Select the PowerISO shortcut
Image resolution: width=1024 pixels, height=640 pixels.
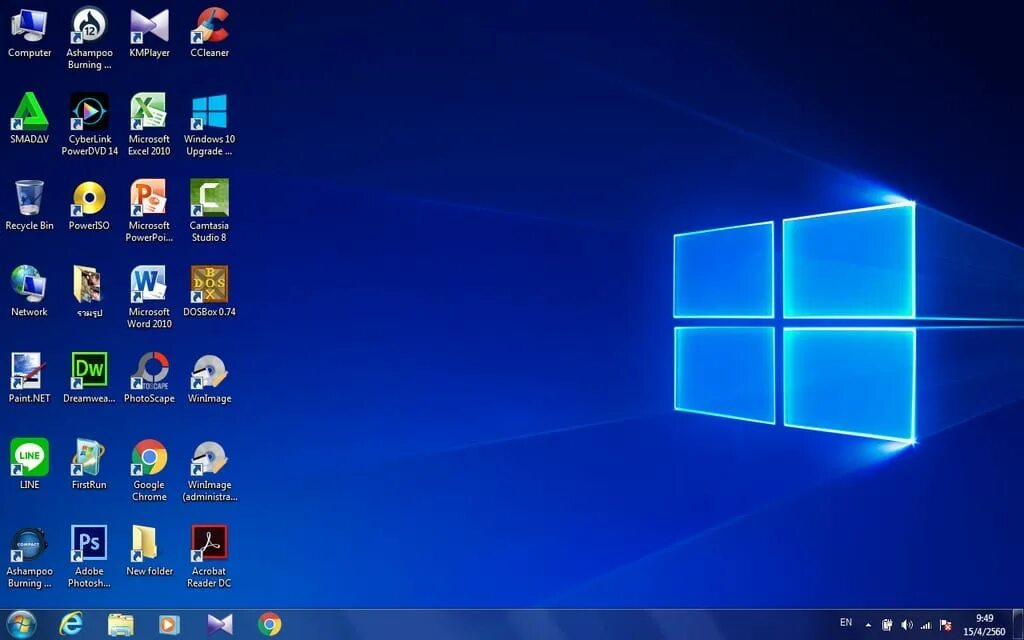click(x=89, y=206)
